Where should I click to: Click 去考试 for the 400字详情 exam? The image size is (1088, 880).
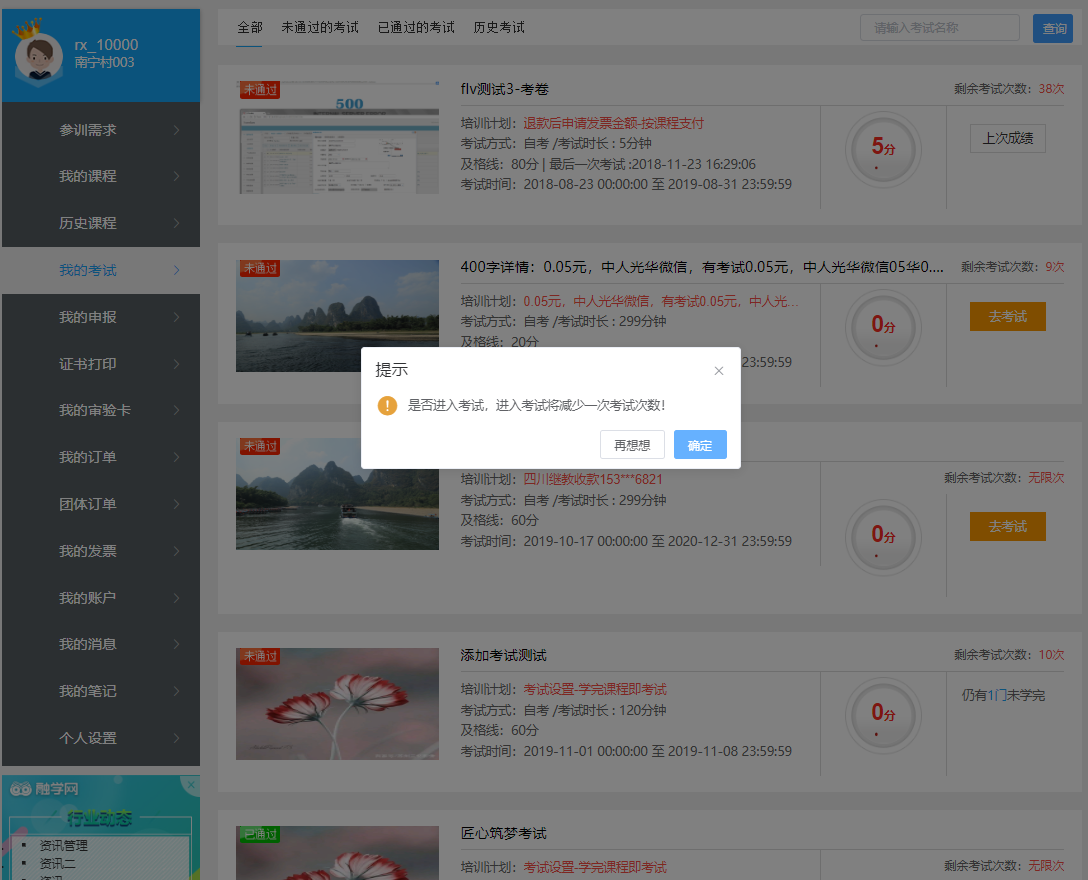1008,316
